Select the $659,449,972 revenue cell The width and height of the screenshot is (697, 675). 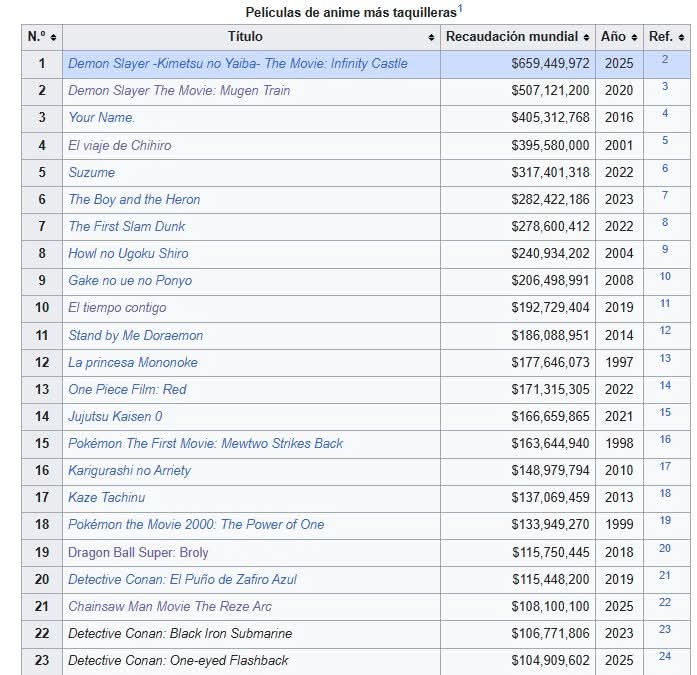(x=518, y=64)
